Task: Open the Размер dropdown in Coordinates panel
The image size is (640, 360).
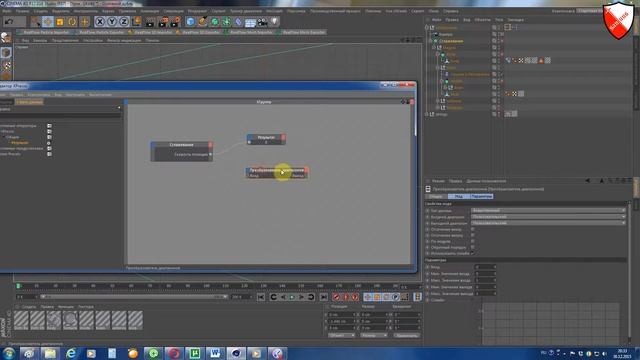Action: tap(374, 335)
